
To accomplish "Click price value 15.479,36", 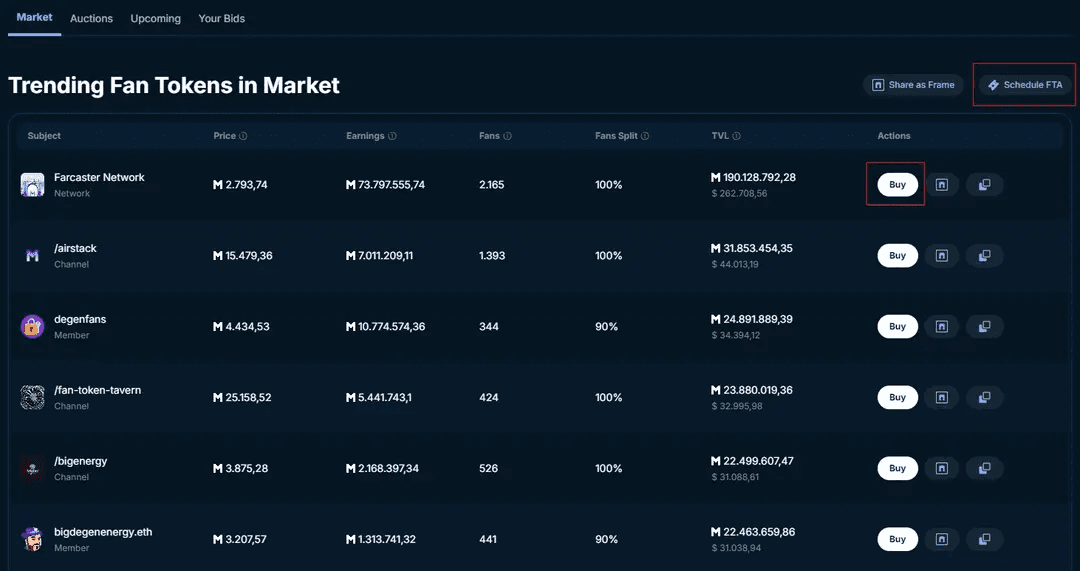I will click(x=242, y=256).
